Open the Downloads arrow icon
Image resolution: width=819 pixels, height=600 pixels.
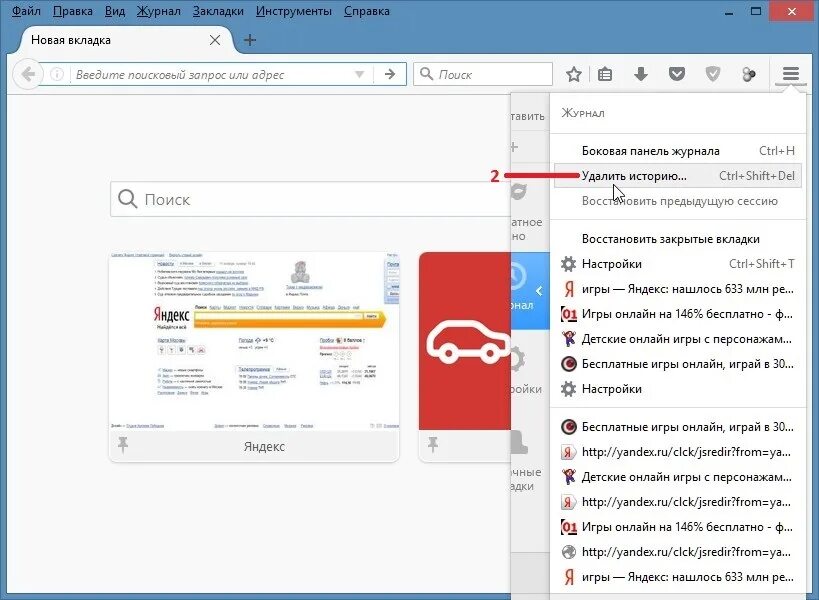(x=641, y=74)
